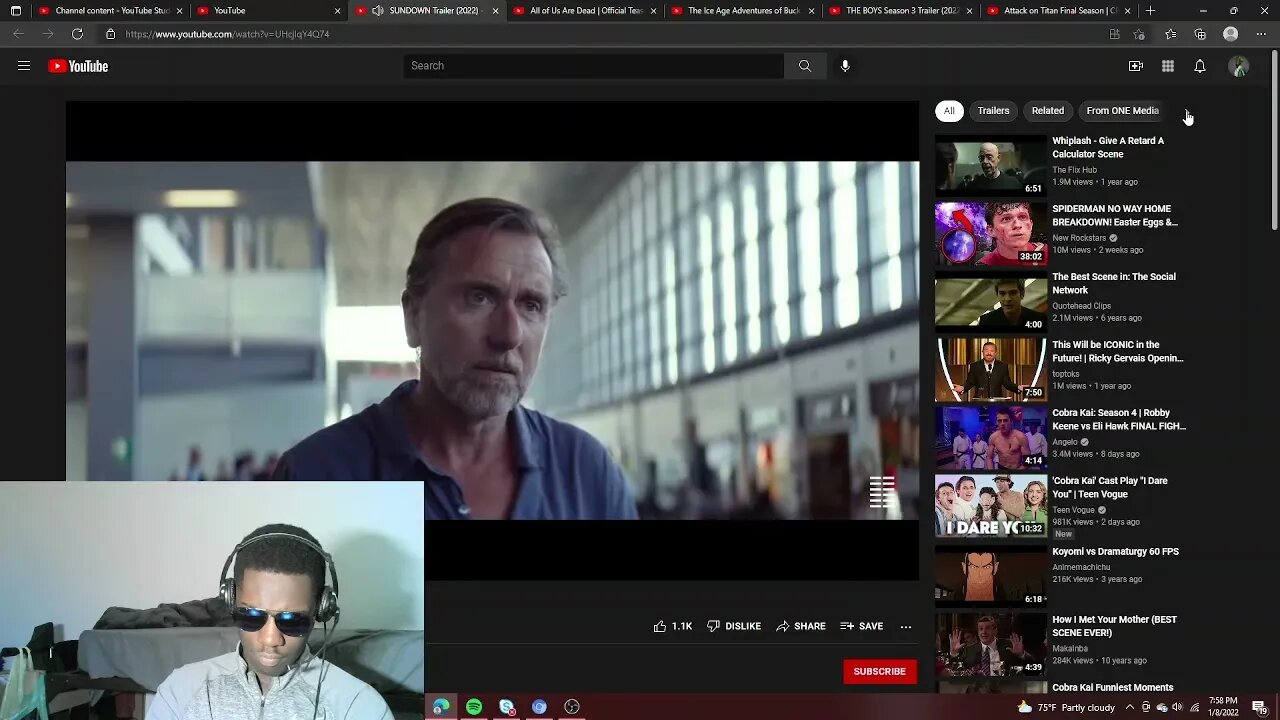Image resolution: width=1280 pixels, height=720 pixels.
Task: Open the YouTube apps grid
Action: pyautogui.click(x=1167, y=66)
